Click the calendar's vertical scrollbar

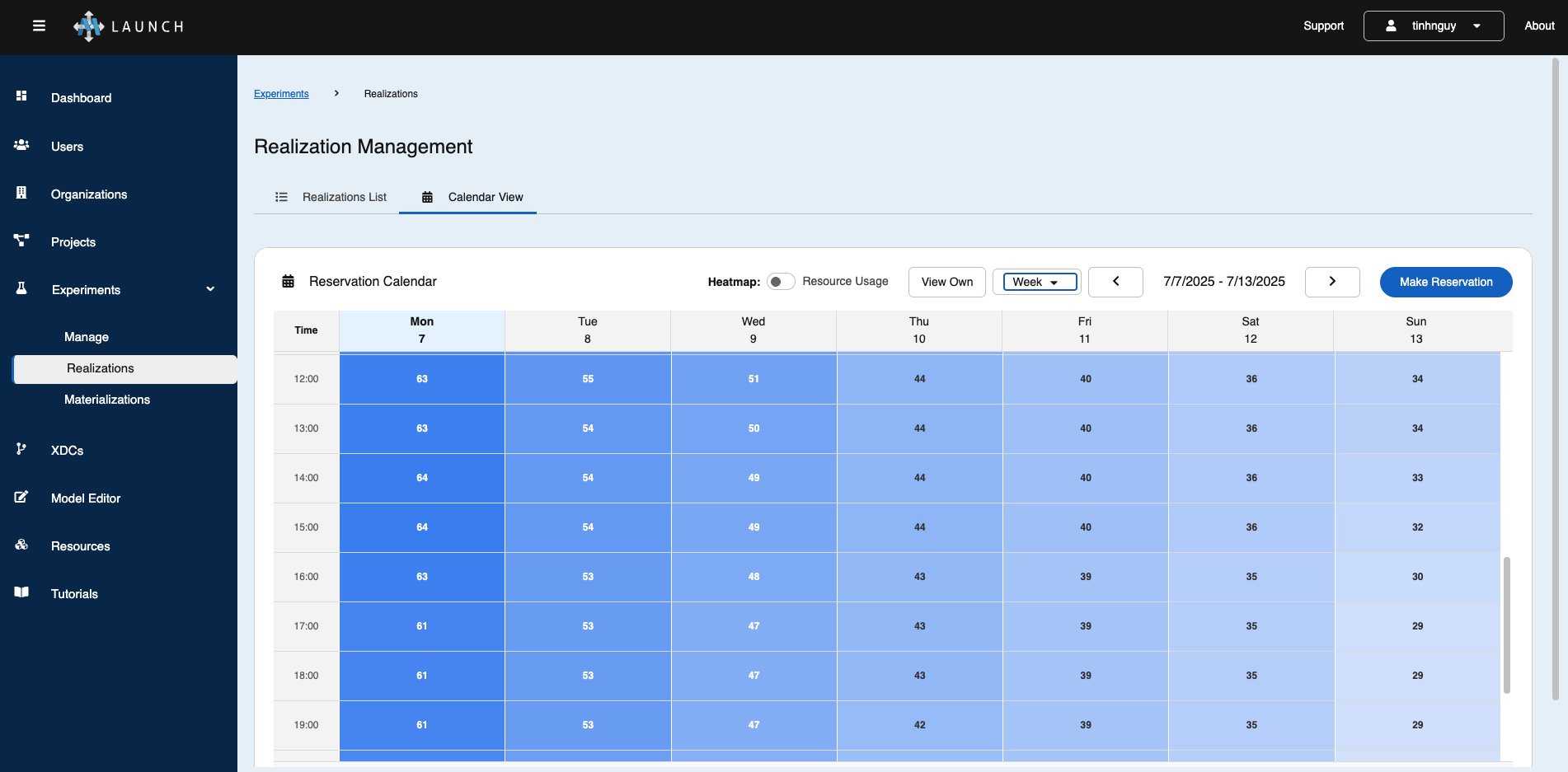pos(1506,625)
